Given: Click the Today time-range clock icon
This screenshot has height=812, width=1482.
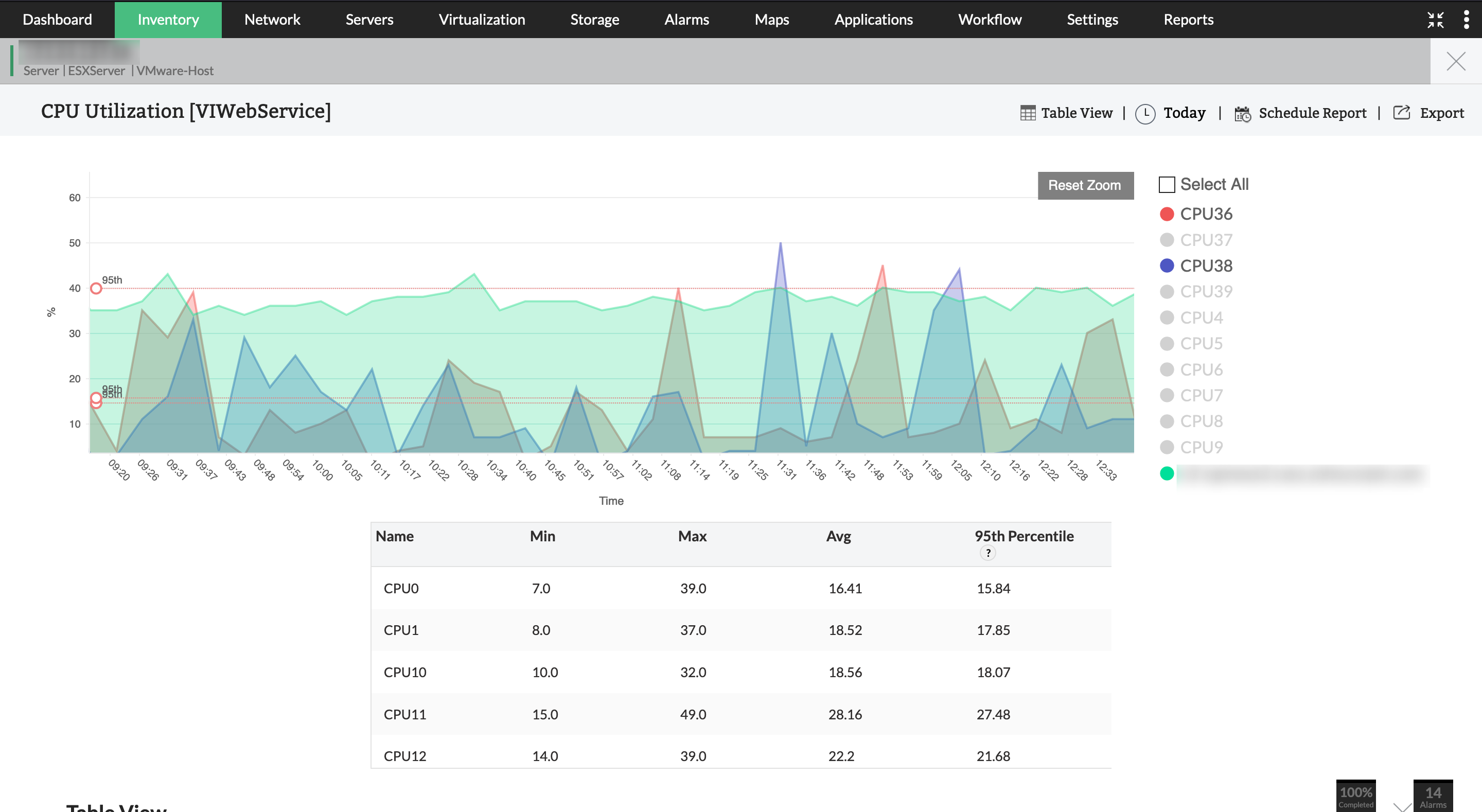Looking at the screenshot, I should (1145, 112).
